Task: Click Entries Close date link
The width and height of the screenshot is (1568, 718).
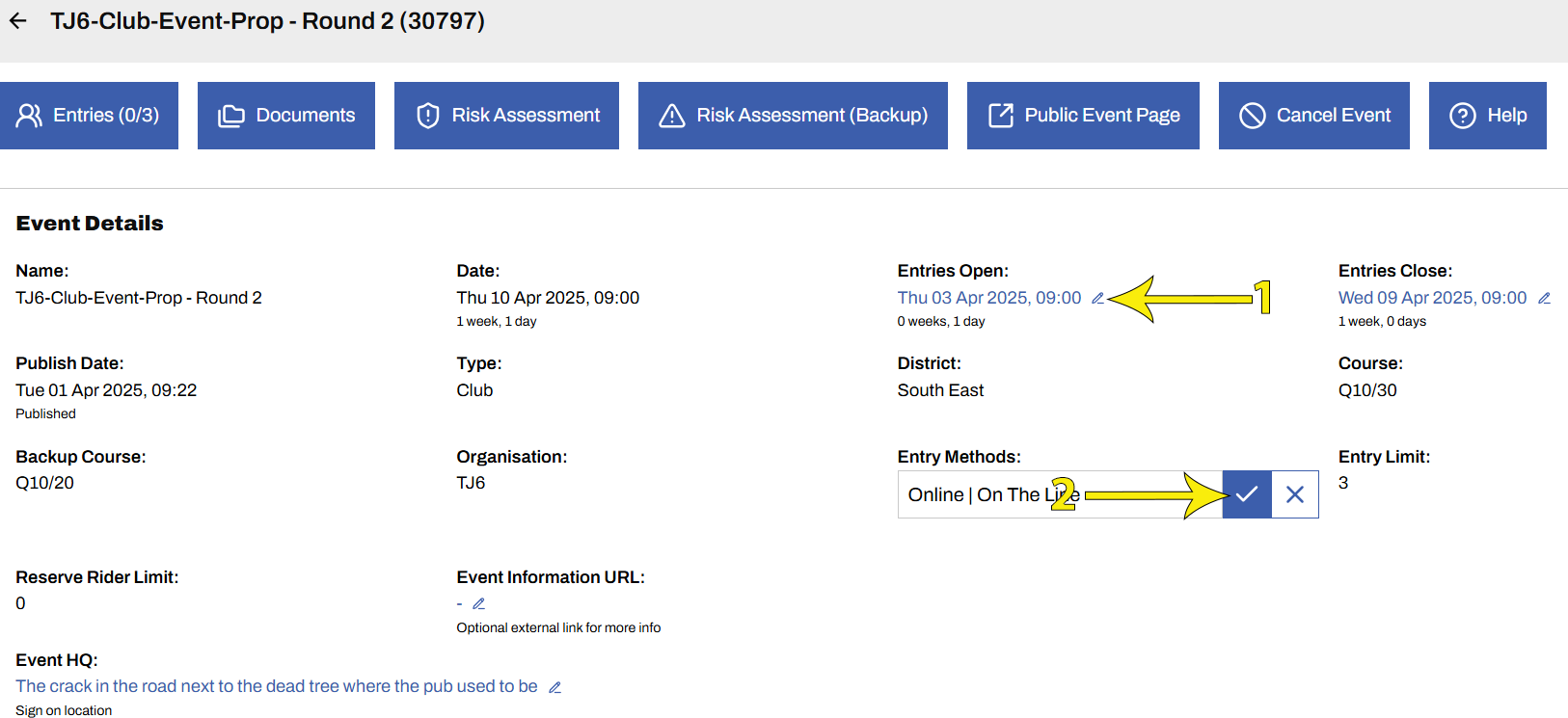Action: click(1432, 298)
